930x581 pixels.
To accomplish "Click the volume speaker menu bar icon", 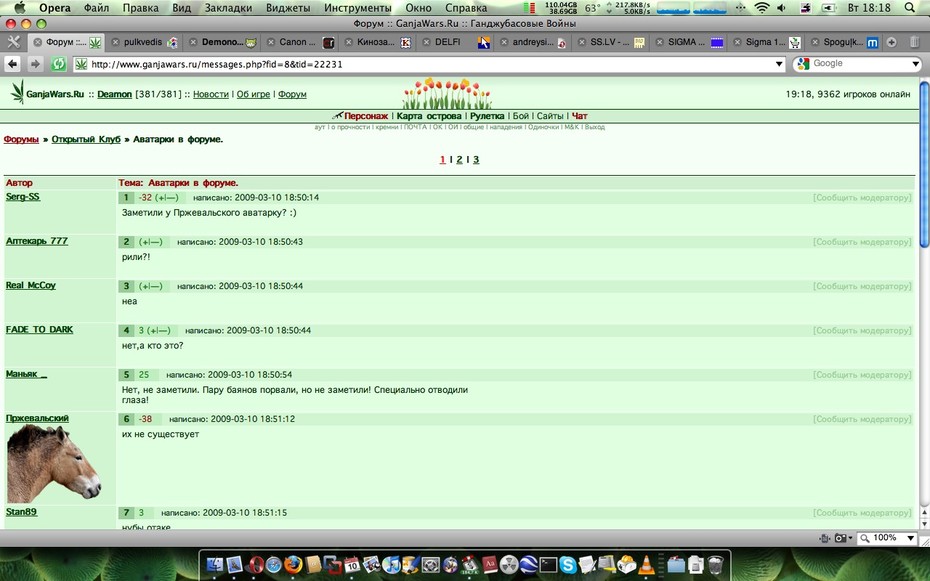I will [x=782, y=8].
